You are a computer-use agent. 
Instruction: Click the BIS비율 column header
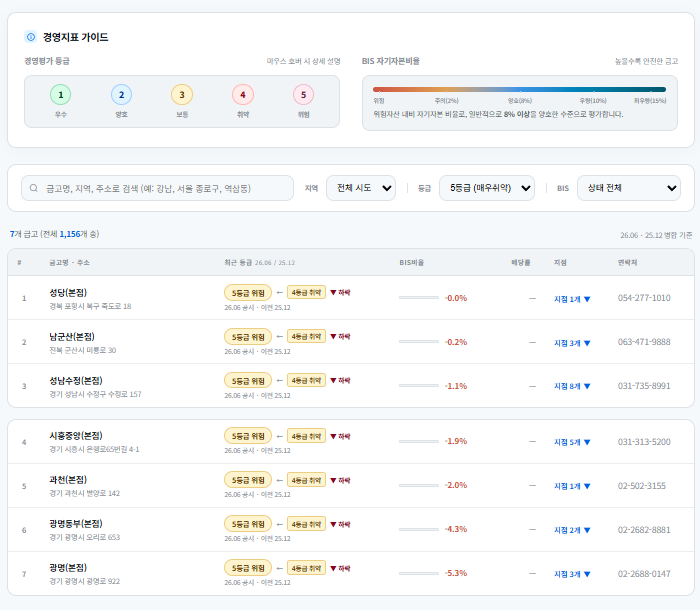(x=412, y=263)
